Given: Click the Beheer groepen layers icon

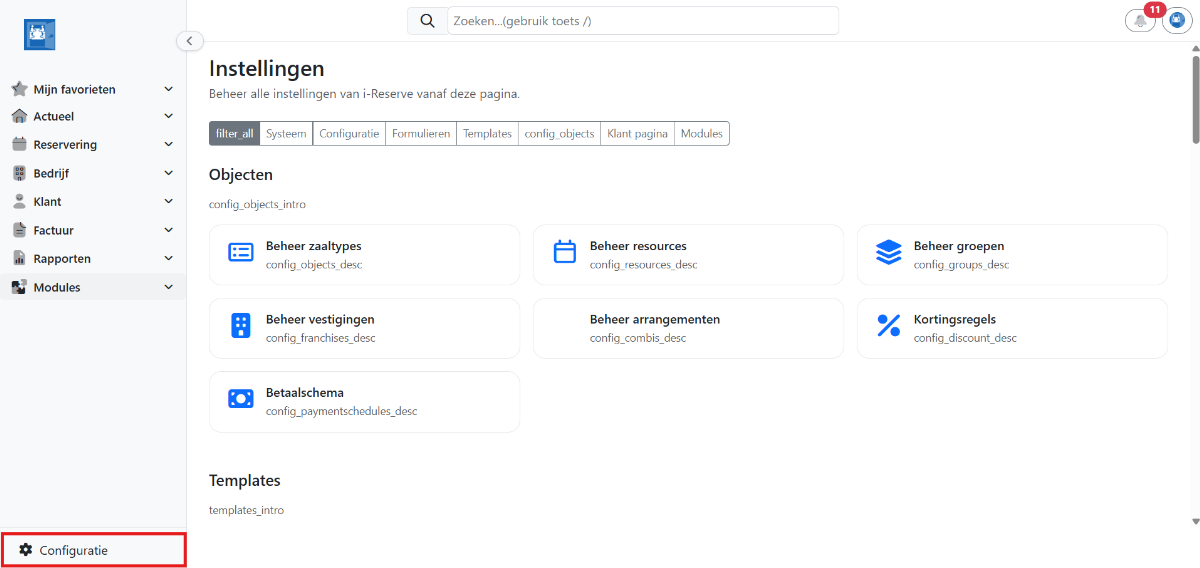Looking at the screenshot, I should 888,253.
